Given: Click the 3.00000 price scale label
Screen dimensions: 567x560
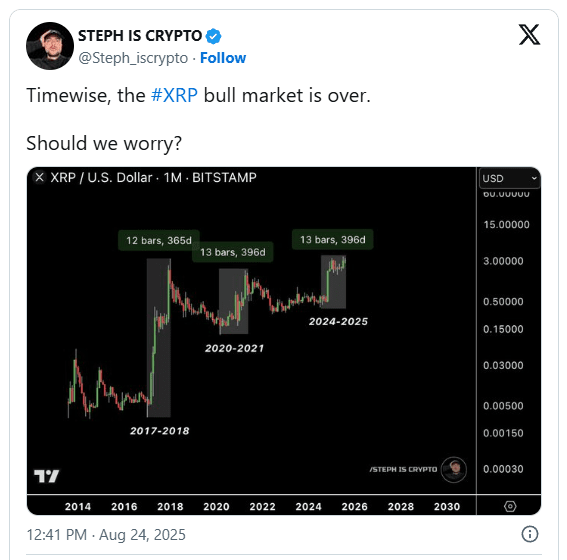Looking at the screenshot, I should pos(503,261).
